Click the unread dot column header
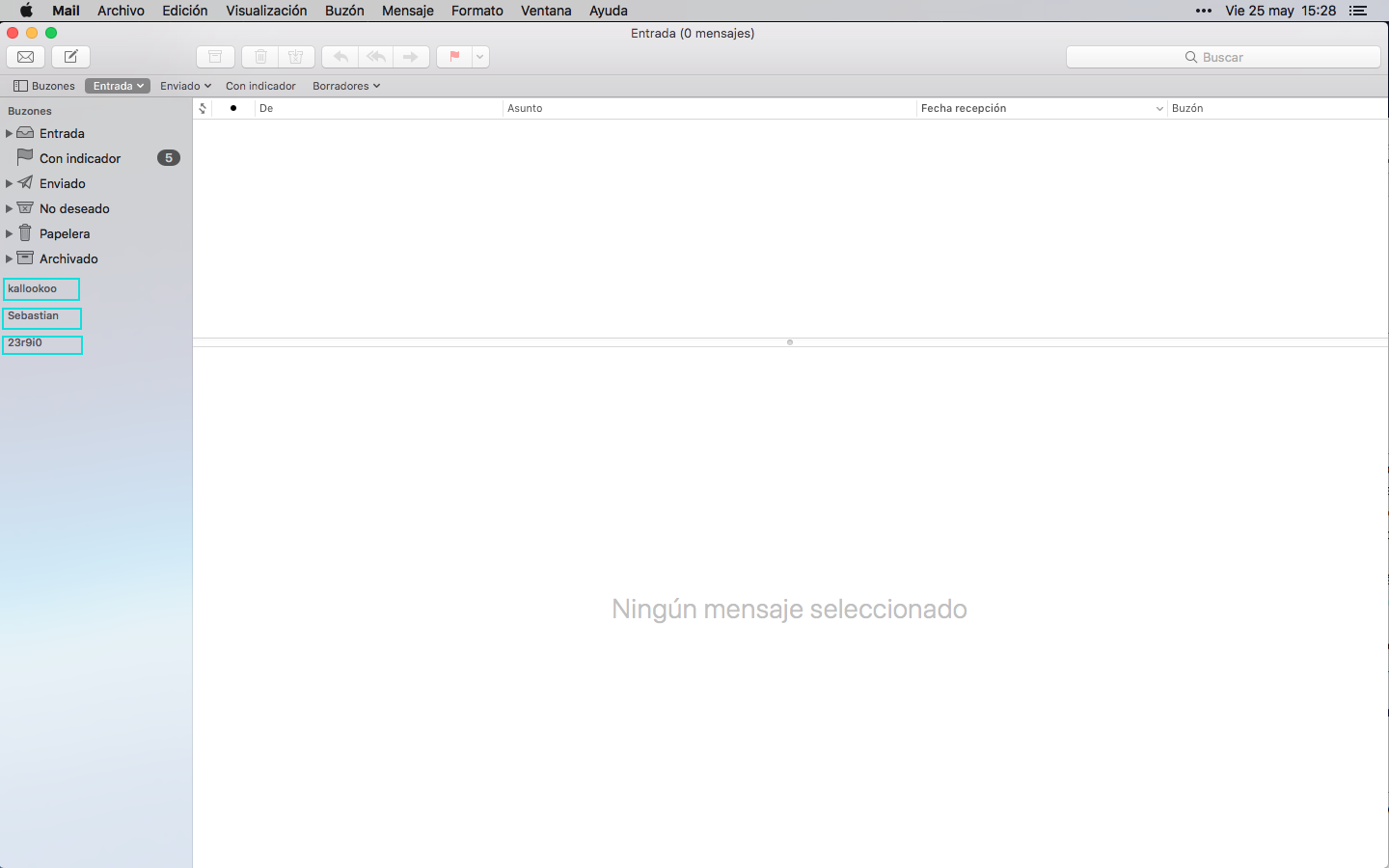The height and width of the screenshot is (868, 1389). pos(233,108)
